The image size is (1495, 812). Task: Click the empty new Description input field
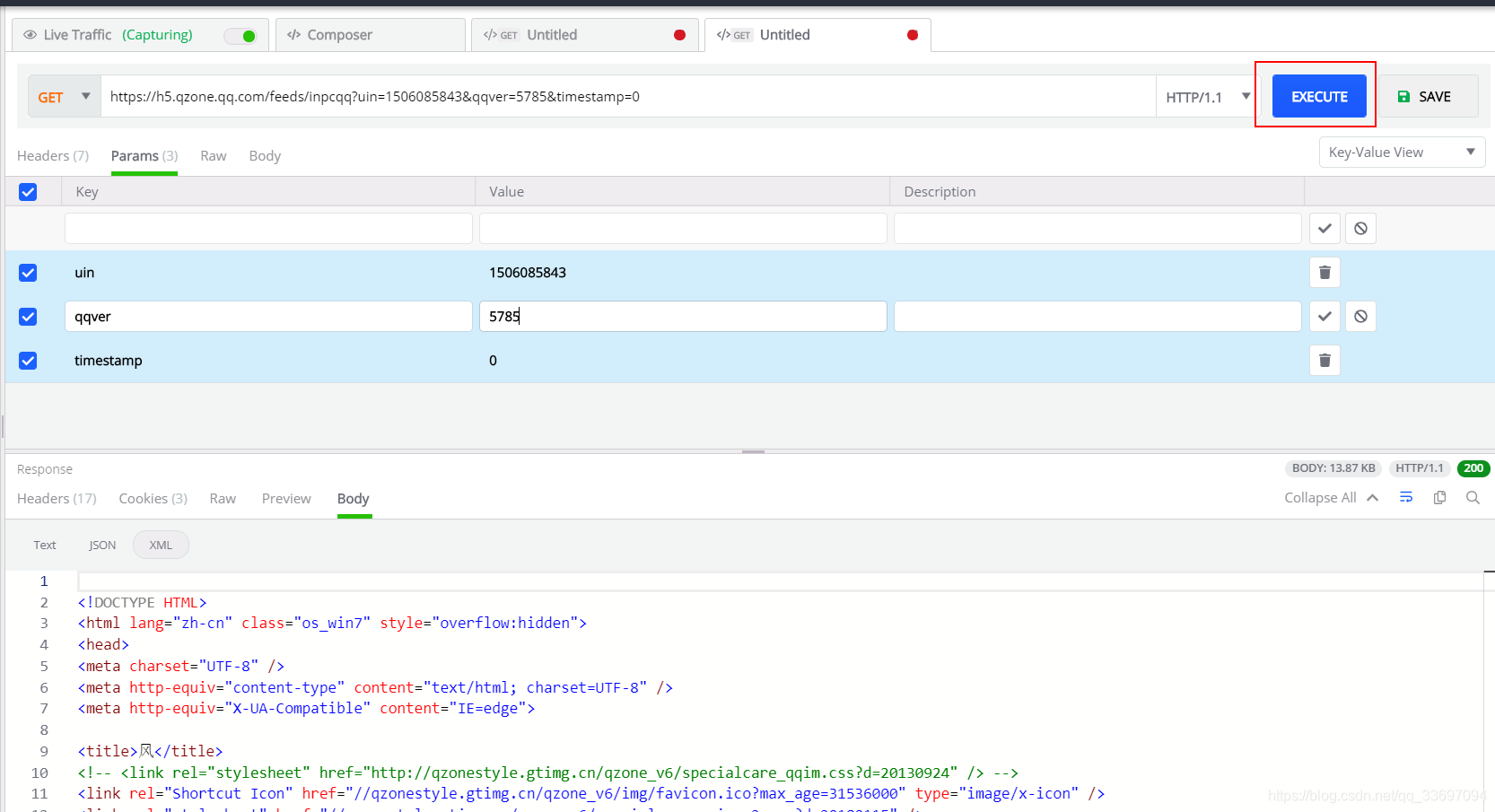tap(1097, 228)
